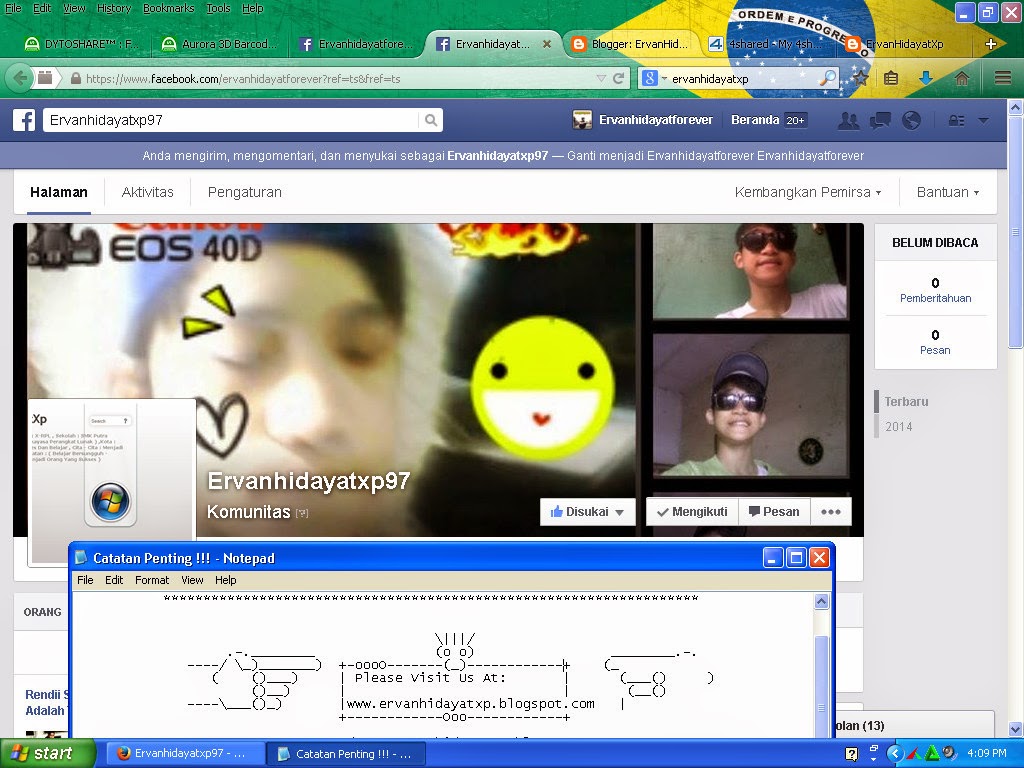Click the Komunitas category edit icon

click(302, 513)
